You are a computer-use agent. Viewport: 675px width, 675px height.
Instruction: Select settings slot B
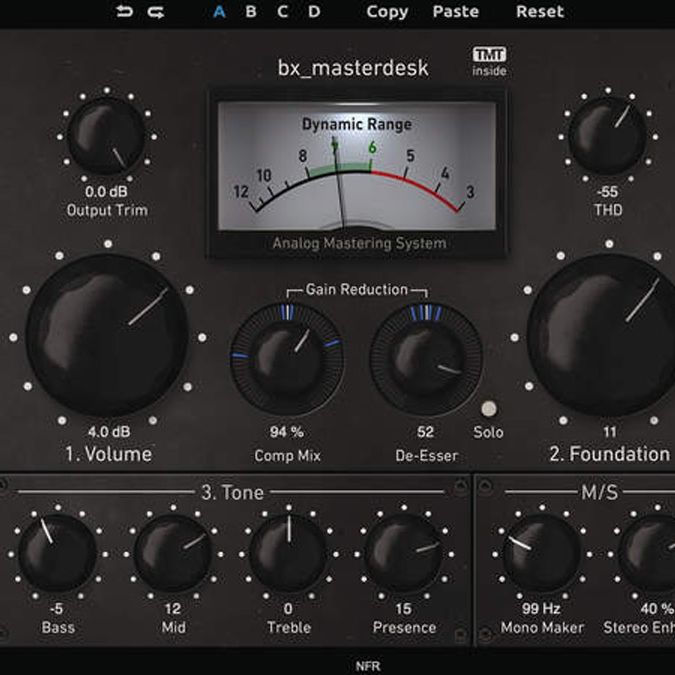251,12
